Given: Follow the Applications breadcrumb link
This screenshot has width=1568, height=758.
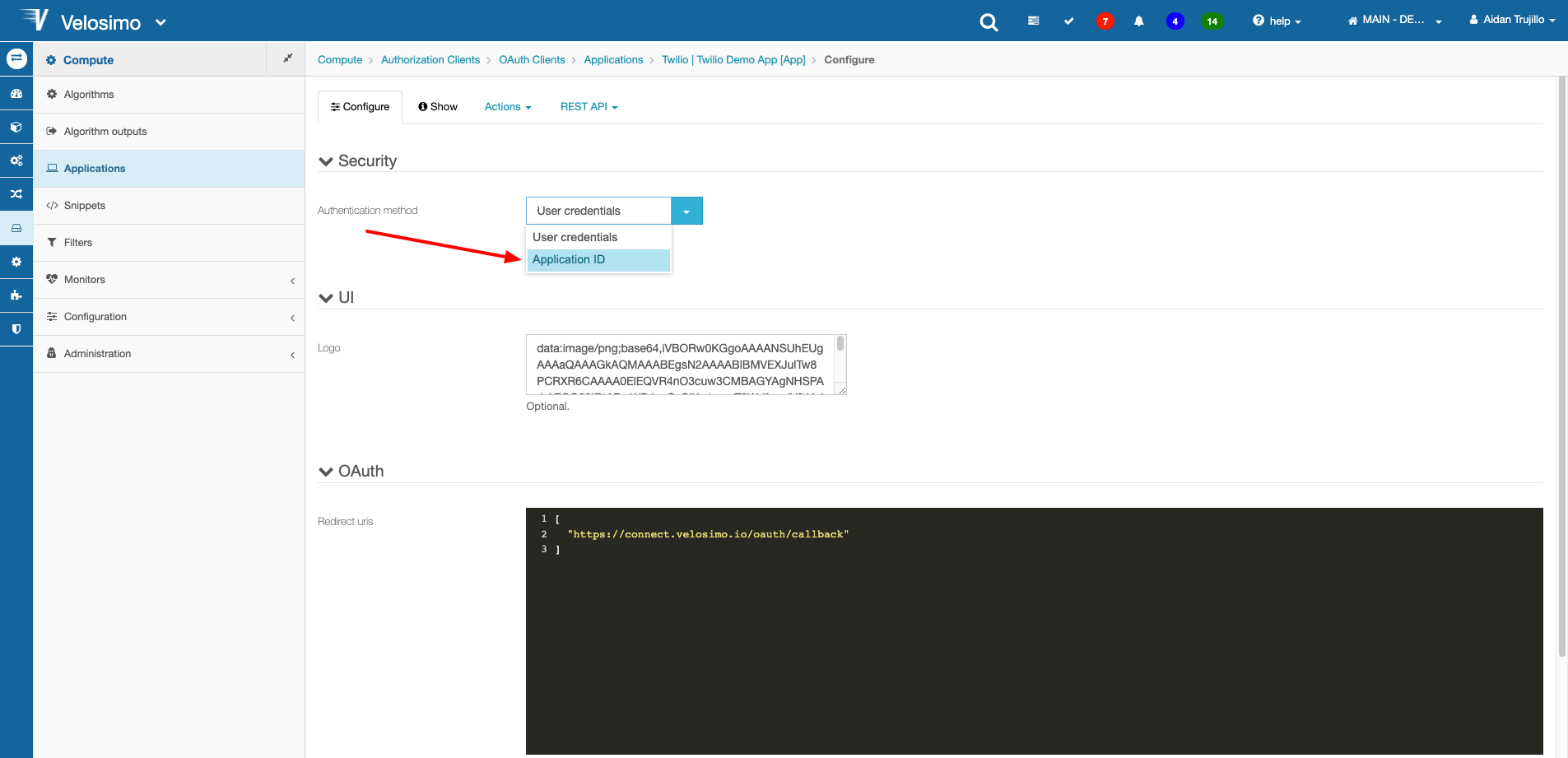Looking at the screenshot, I should pos(613,60).
